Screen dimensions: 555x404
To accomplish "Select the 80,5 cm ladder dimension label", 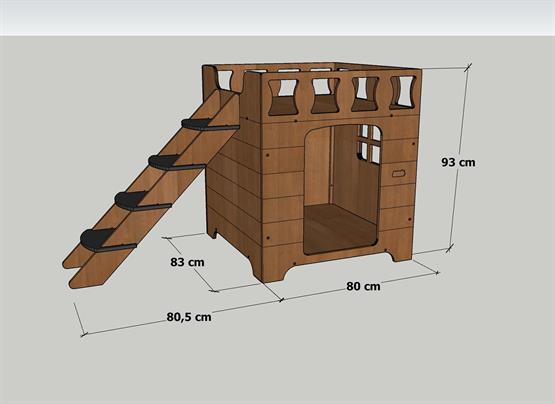I will 189,317.
